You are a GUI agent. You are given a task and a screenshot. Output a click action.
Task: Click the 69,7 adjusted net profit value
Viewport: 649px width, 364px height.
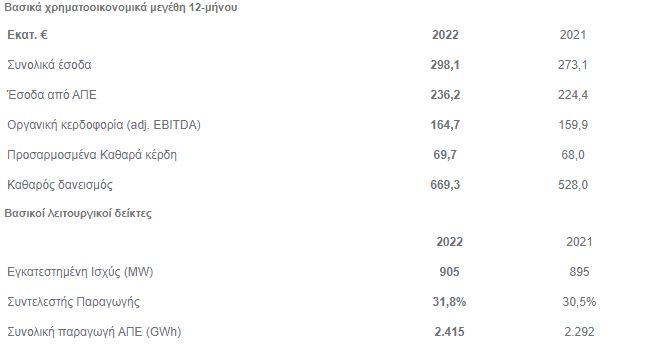[x=445, y=155]
